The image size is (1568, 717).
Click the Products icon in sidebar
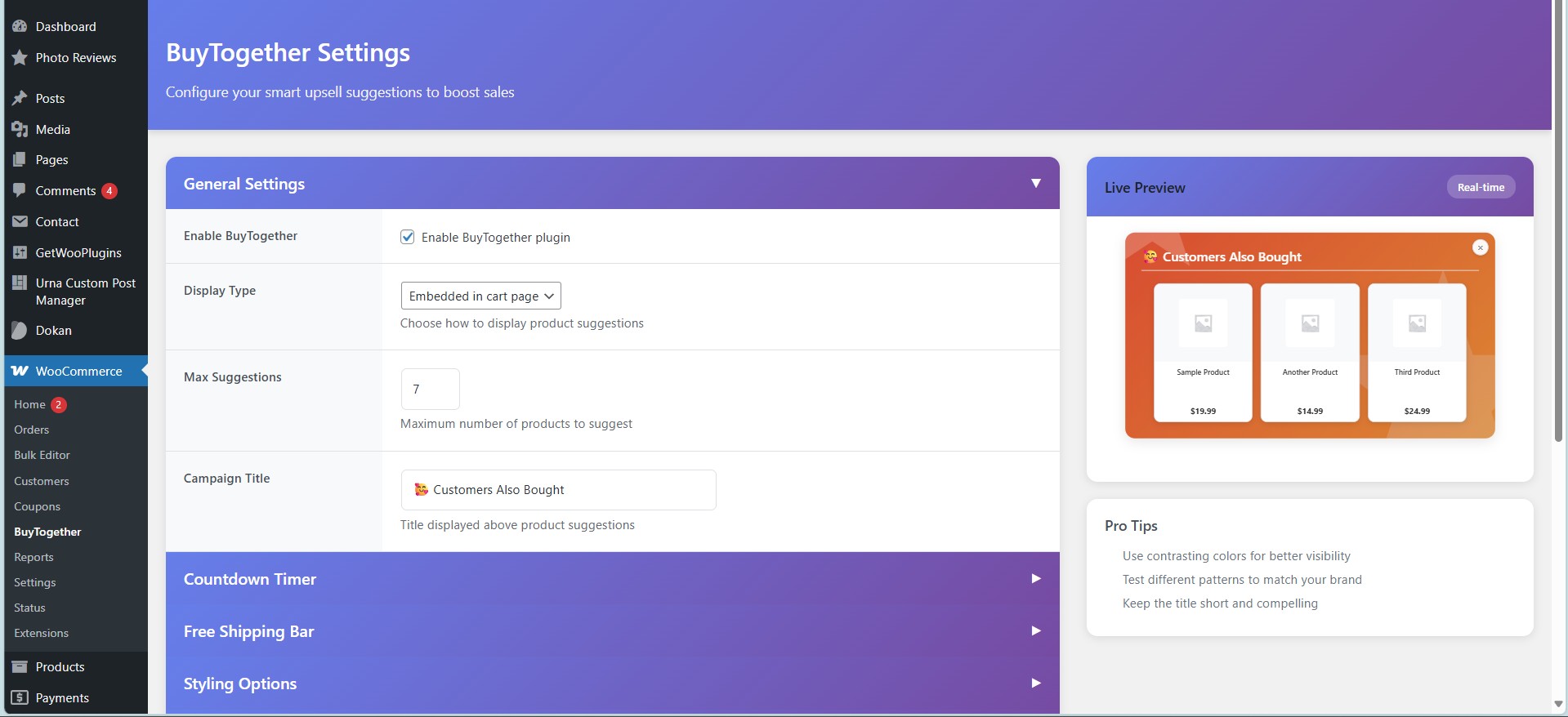pos(20,666)
